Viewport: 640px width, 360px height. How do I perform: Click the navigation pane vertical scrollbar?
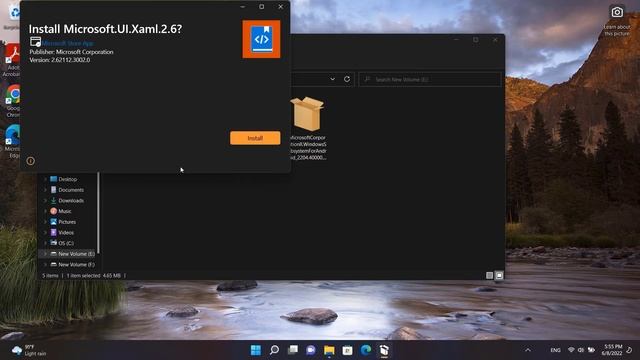click(x=98, y=212)
